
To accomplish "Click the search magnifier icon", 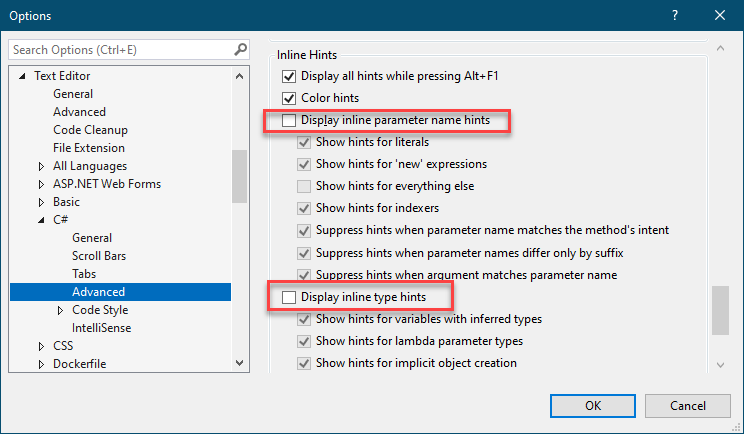I will click(241, 49).
